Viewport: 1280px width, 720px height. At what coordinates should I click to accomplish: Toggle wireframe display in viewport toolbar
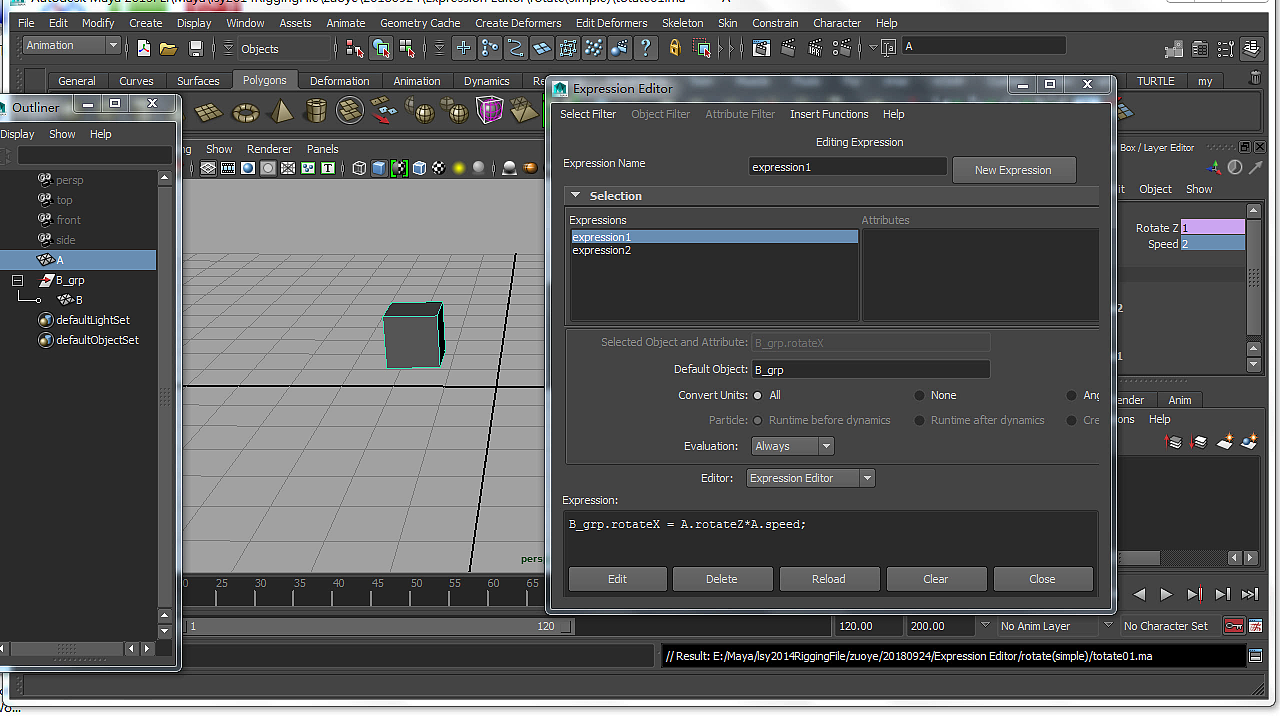tap(359, 168)
